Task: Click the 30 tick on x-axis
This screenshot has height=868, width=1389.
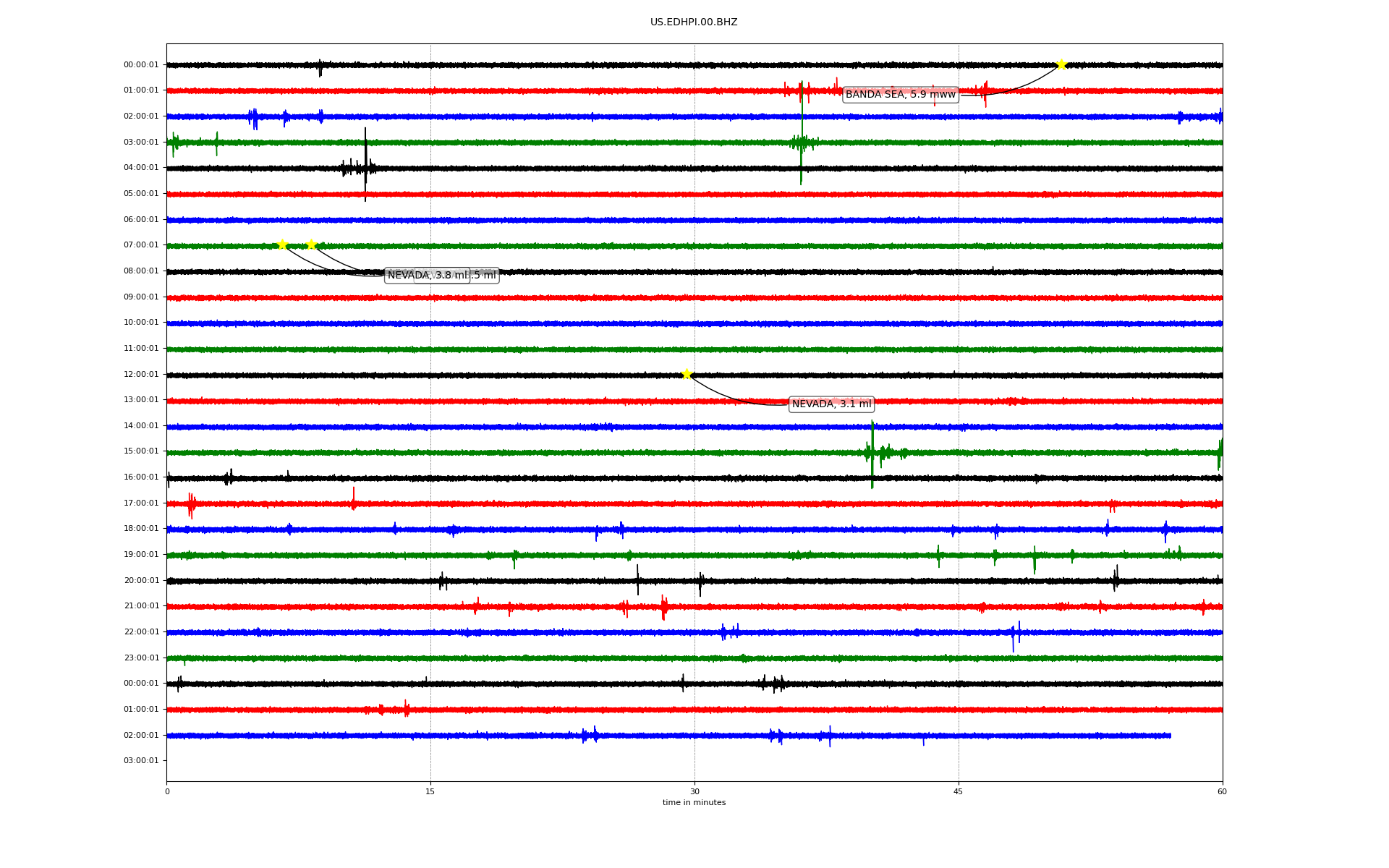Action: point(694,791)
